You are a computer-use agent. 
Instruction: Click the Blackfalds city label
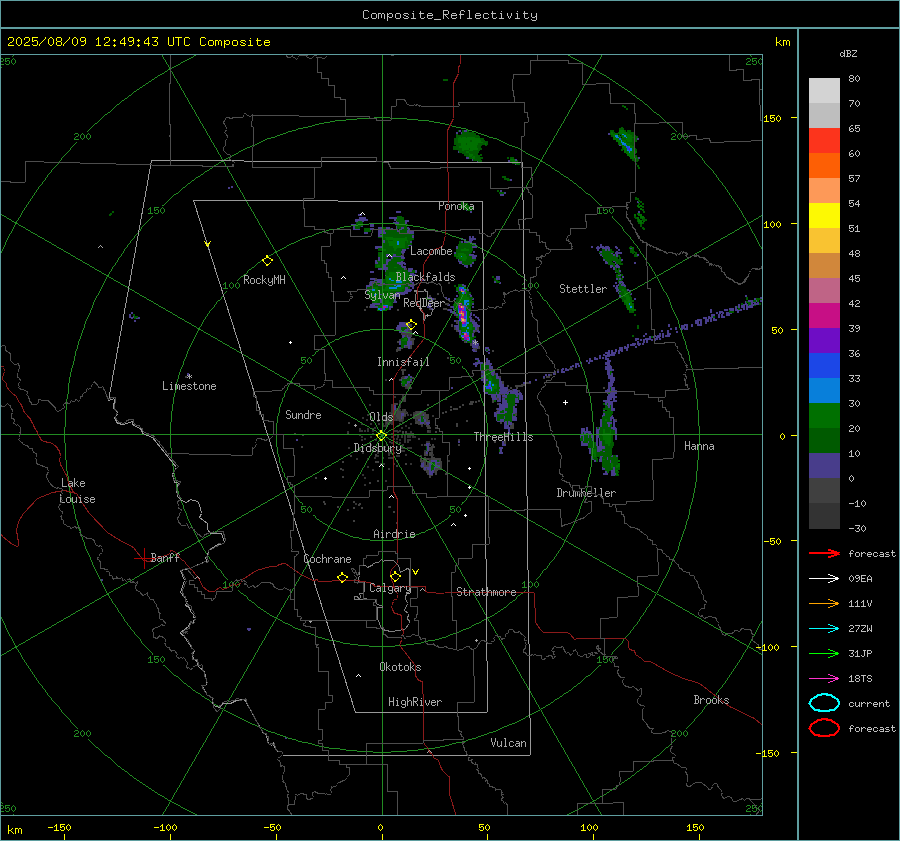coord(425,277)
